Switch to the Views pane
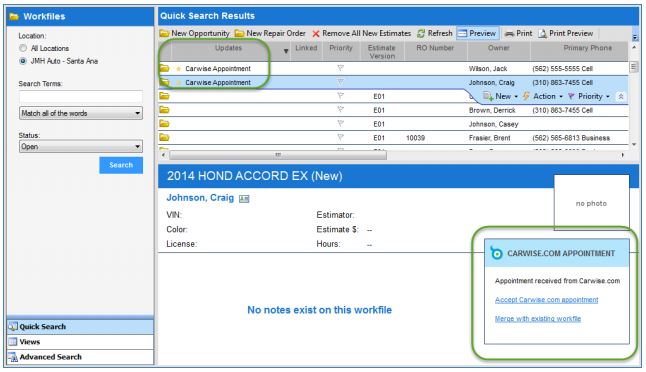Image resolution: width=646 pixels, height=372 pixels. click(80, 342)
